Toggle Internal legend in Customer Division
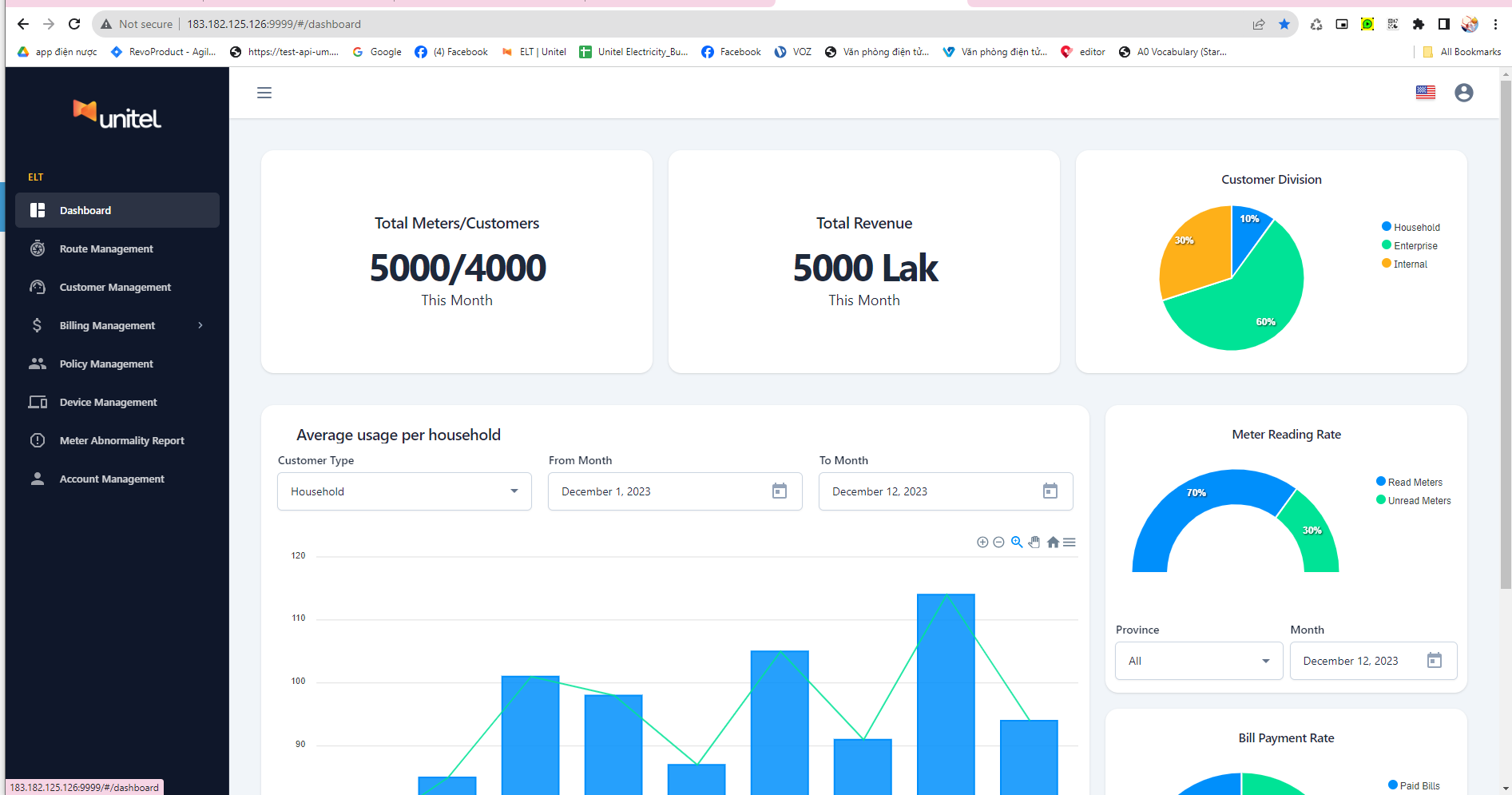This screenshot has height=795, width=1512. 1404,264
